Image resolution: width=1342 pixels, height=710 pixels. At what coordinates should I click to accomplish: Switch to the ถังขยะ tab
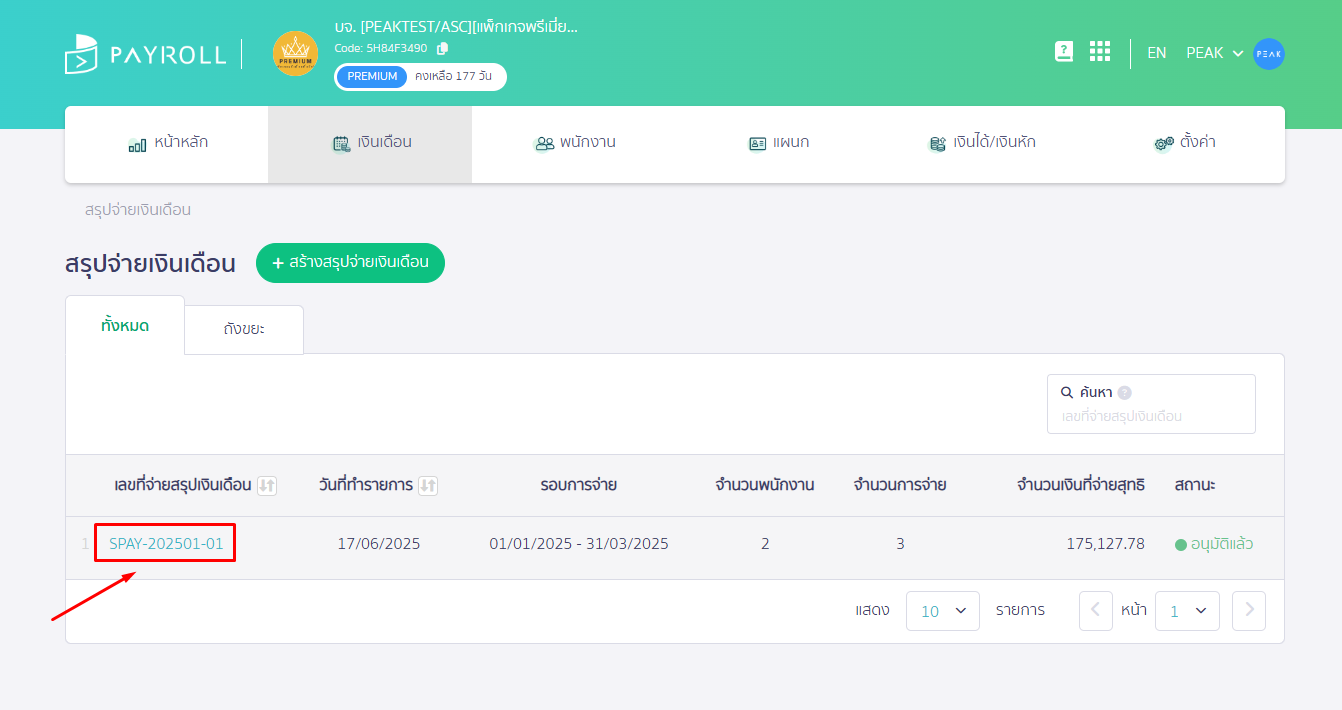coord(244,329)
